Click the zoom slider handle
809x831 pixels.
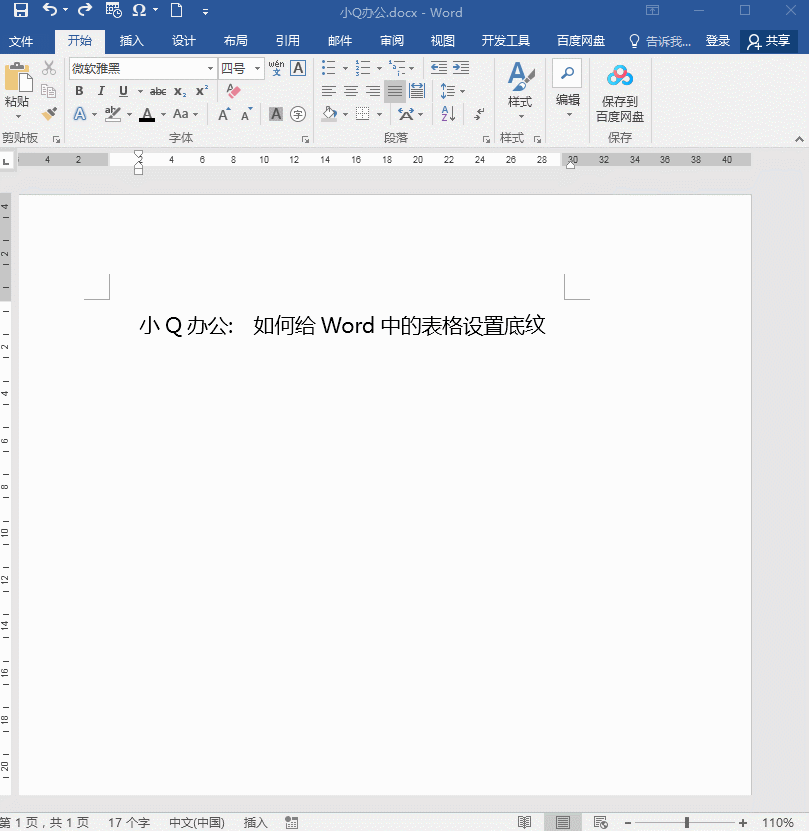pyautogui.click(x=687, y=823)
